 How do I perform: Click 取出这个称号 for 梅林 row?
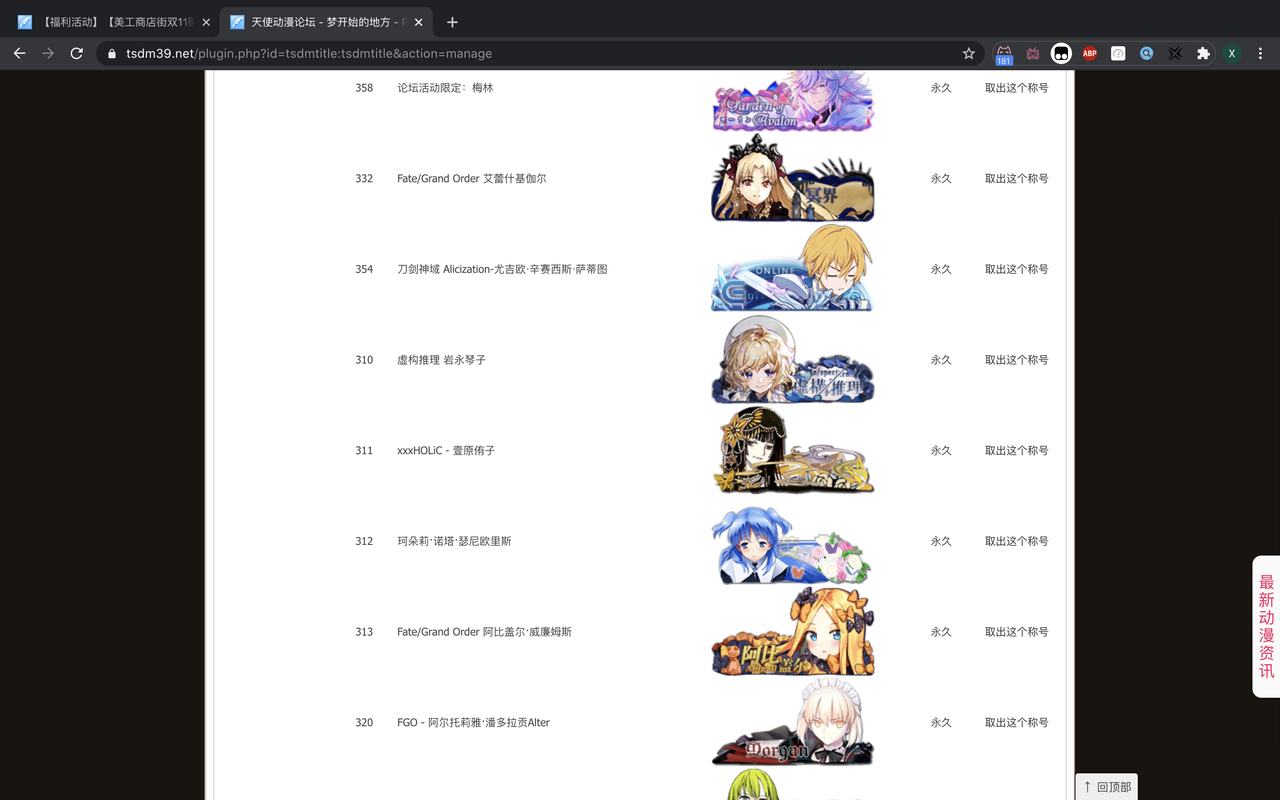(1016, 88)
